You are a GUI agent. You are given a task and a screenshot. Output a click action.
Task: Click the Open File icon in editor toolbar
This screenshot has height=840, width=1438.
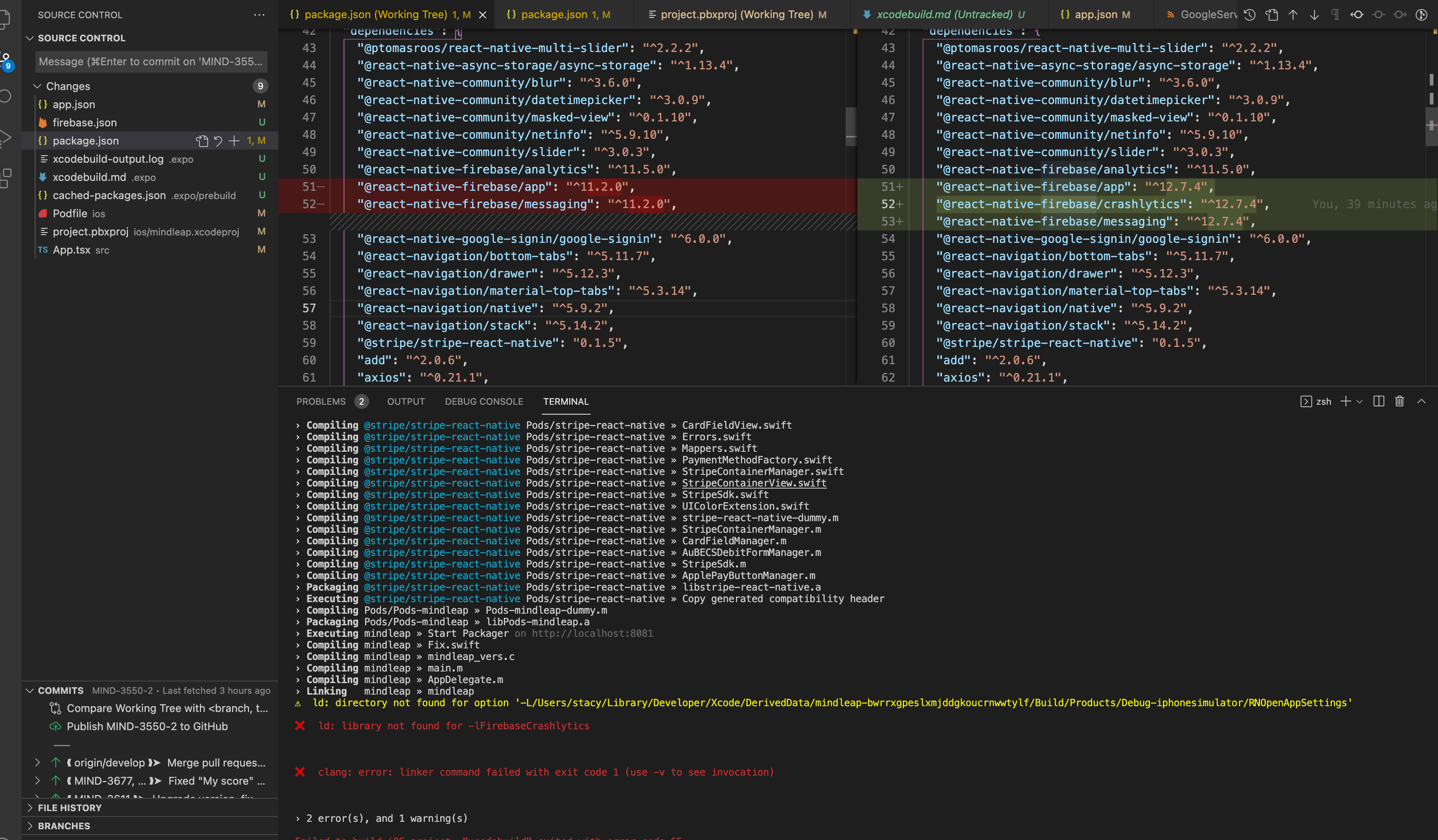(x=1272, y=15)
